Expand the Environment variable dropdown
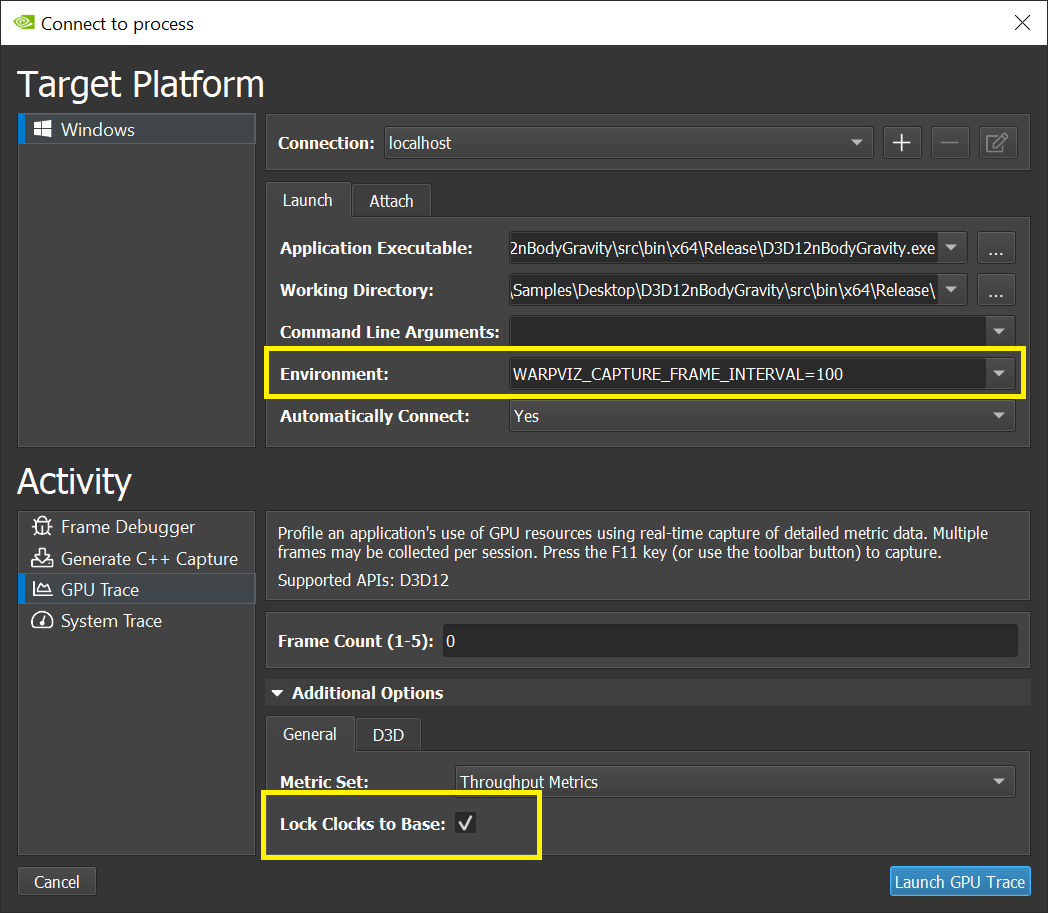 998,374
